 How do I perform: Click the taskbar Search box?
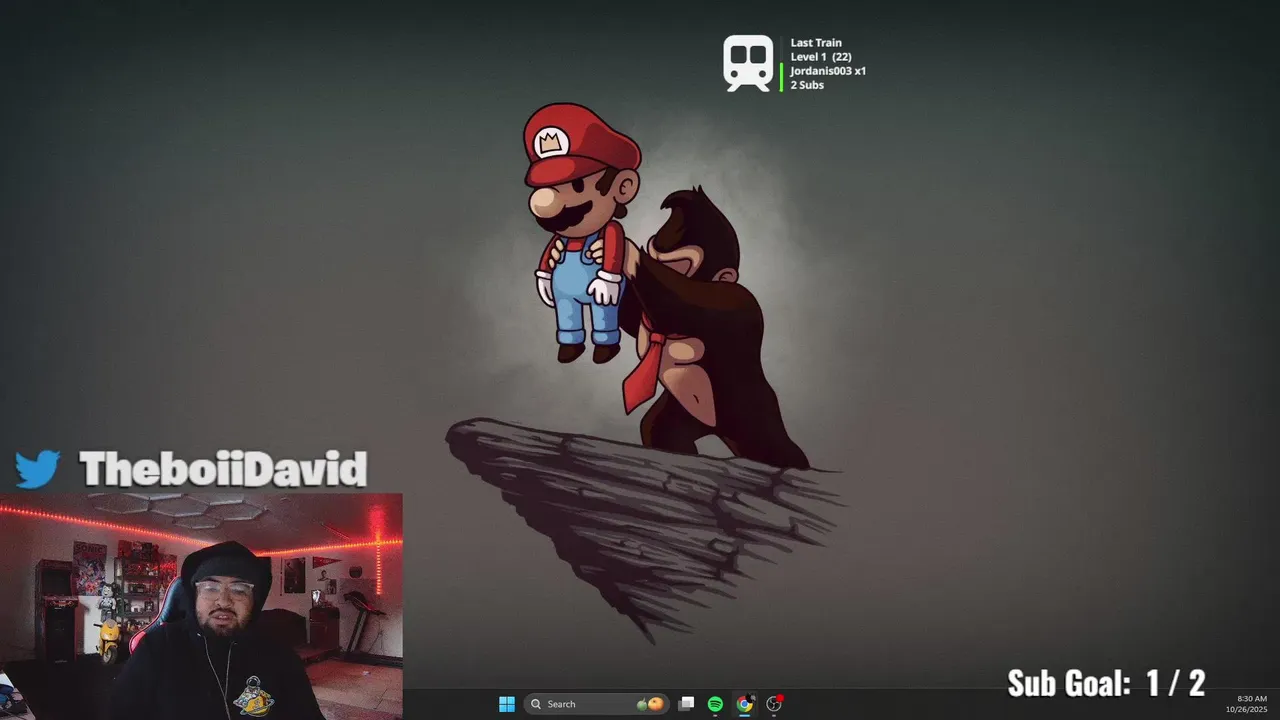(597, 704)
